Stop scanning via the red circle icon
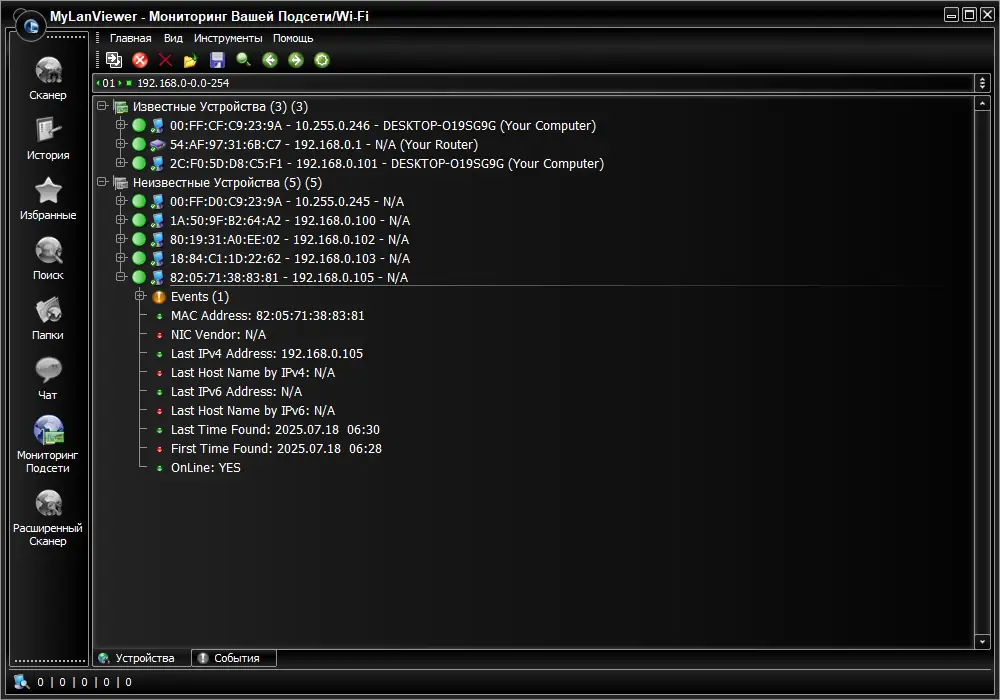The height and width of the screenshot is (700, 1000). click(x=139, y=60)
